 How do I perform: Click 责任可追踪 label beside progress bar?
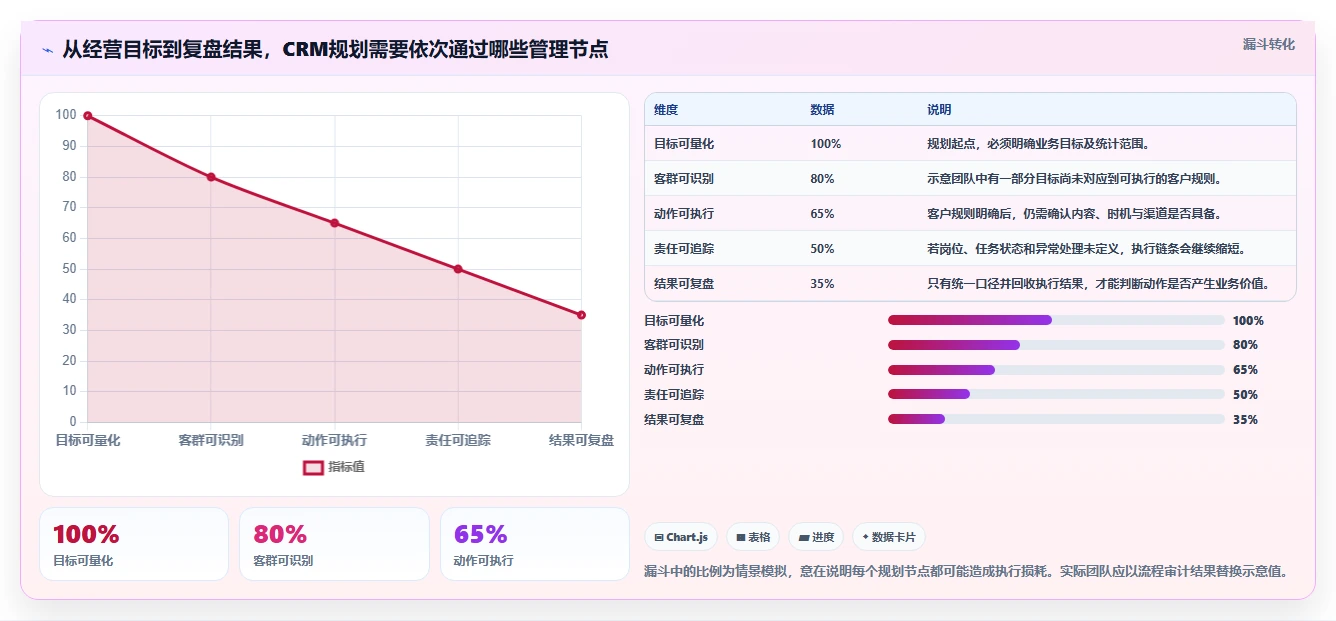674,395
